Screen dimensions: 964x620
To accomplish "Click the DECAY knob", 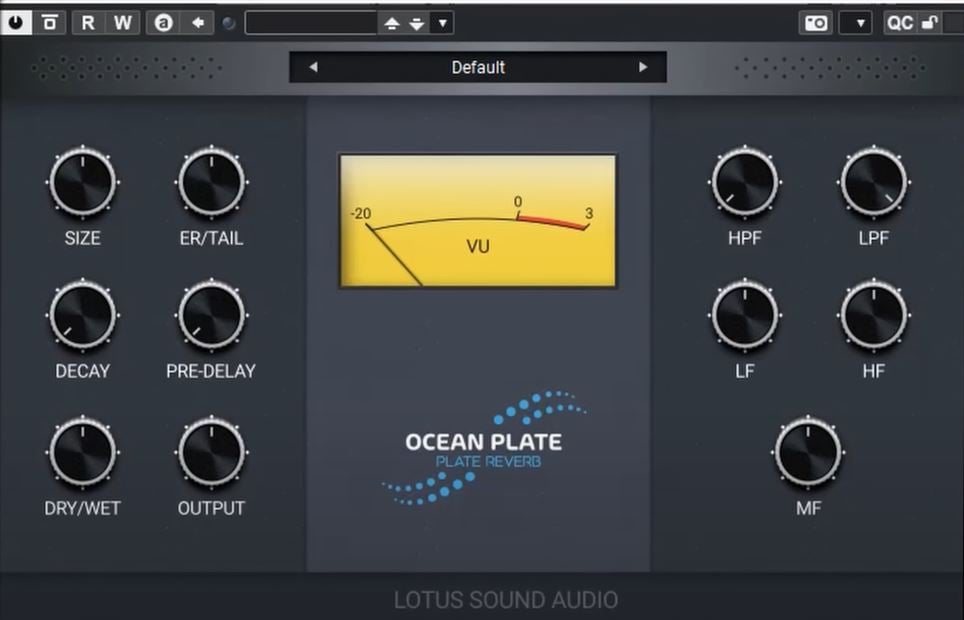I will coord(82,315).
